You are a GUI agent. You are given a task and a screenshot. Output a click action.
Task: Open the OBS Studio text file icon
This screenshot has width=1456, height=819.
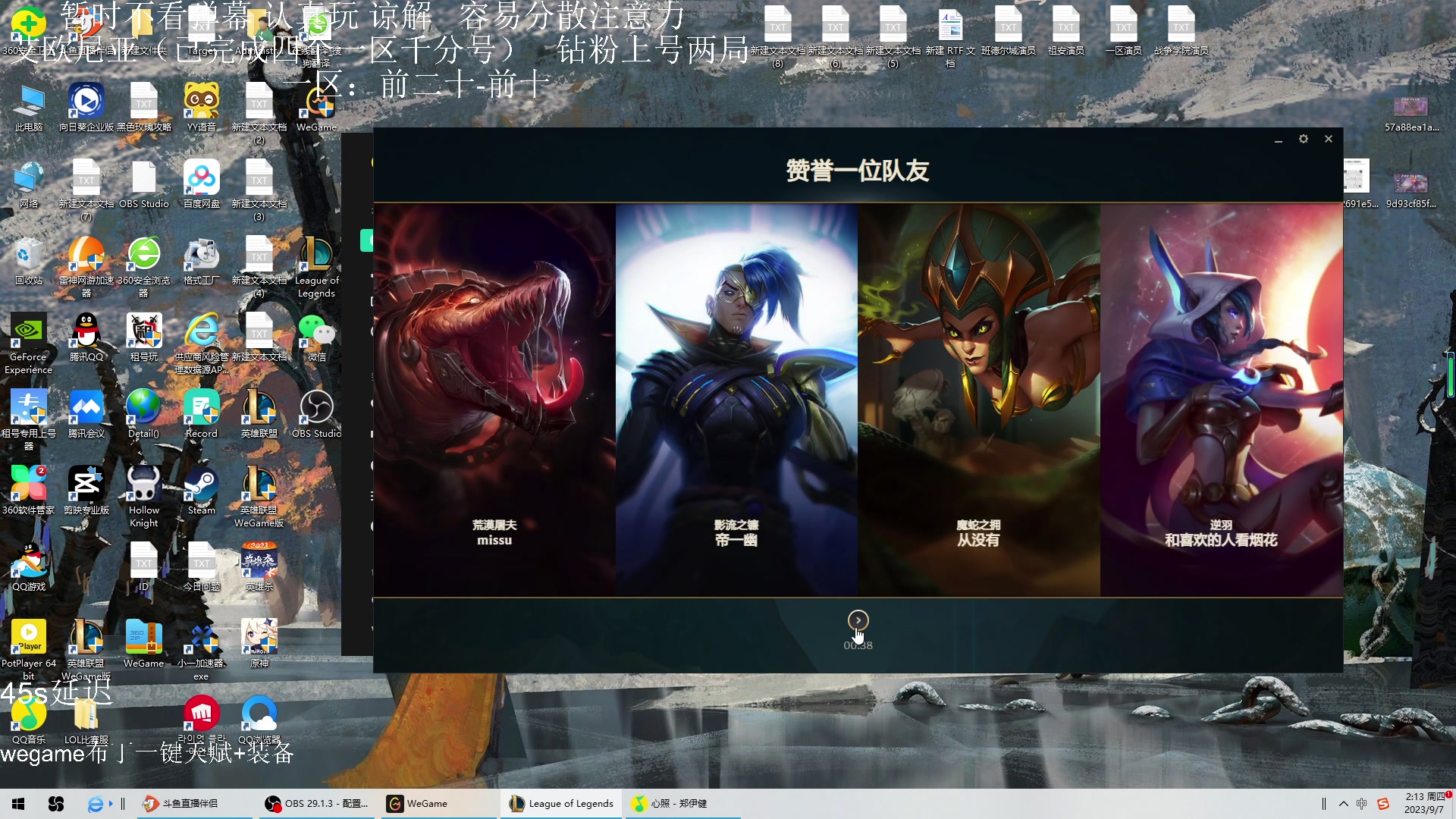click(144, 184)
